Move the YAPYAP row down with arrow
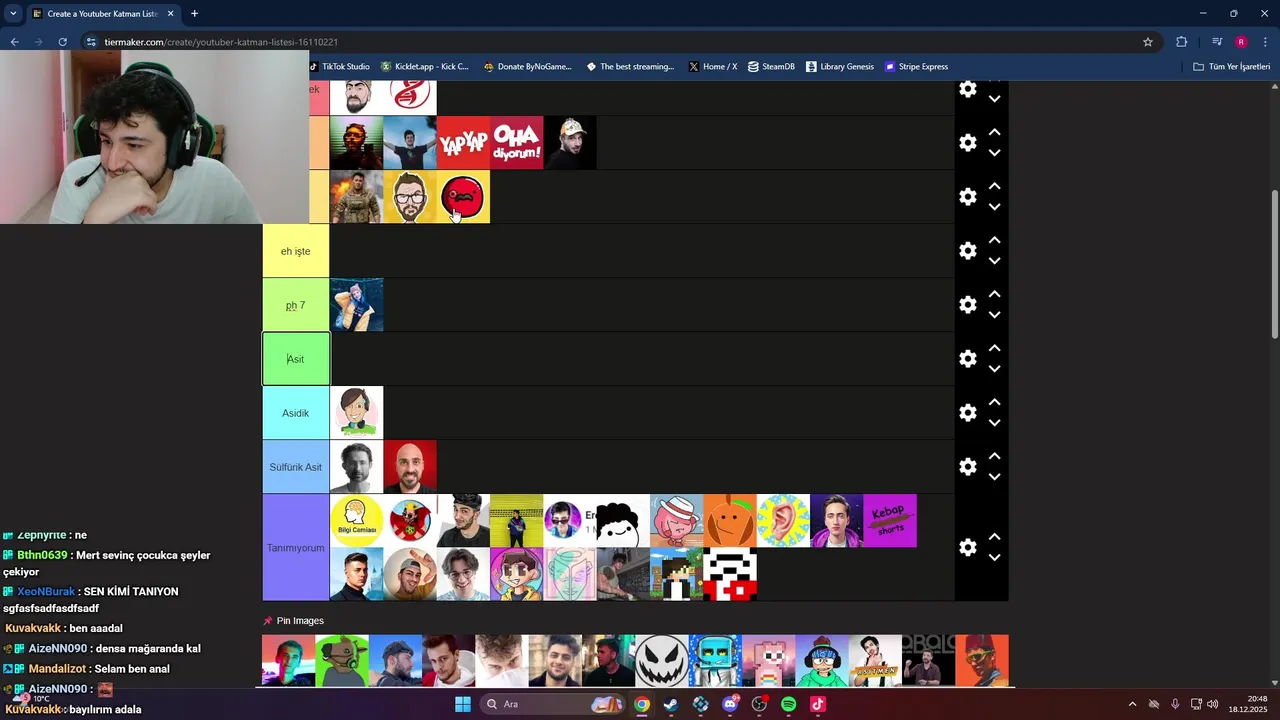This screenshot has height=720, width=1280. coord(994,153)
